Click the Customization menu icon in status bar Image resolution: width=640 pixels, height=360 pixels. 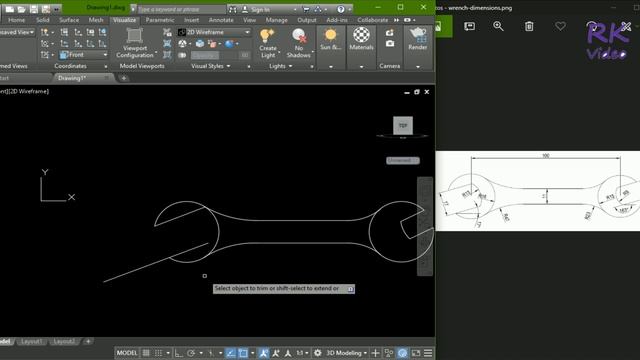428,353
